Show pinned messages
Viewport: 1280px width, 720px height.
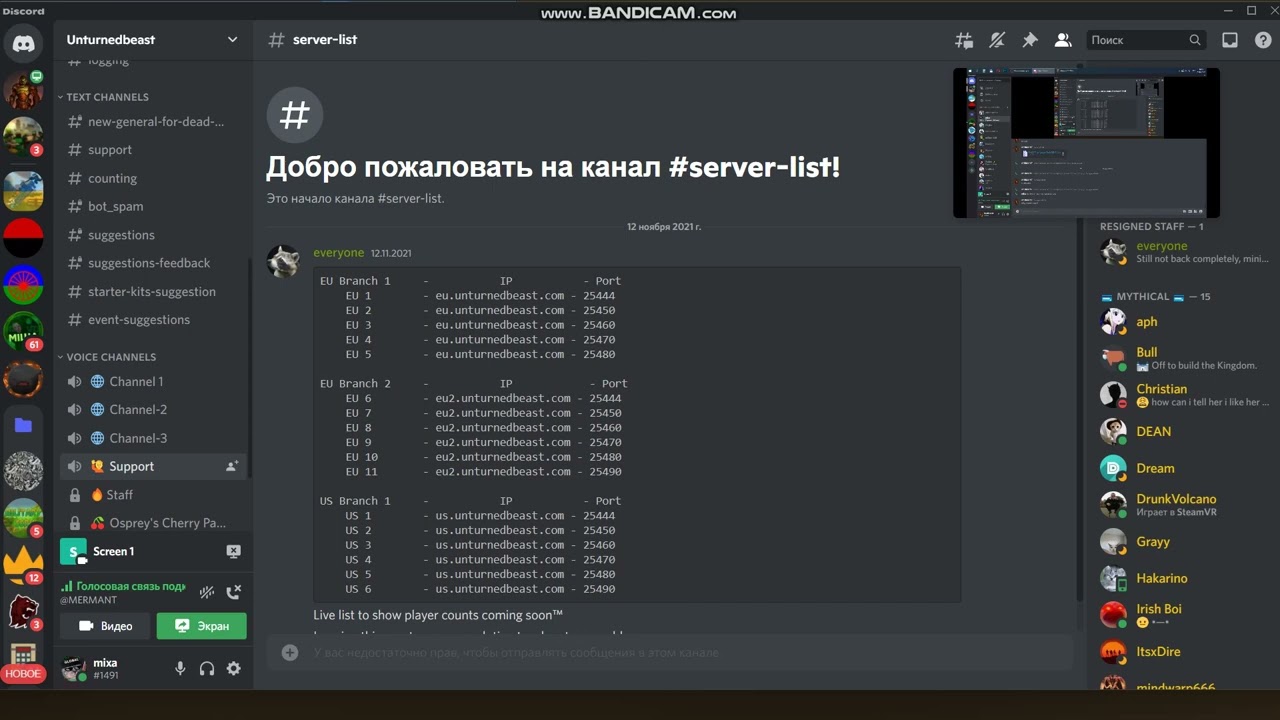tap(1030, 40)
